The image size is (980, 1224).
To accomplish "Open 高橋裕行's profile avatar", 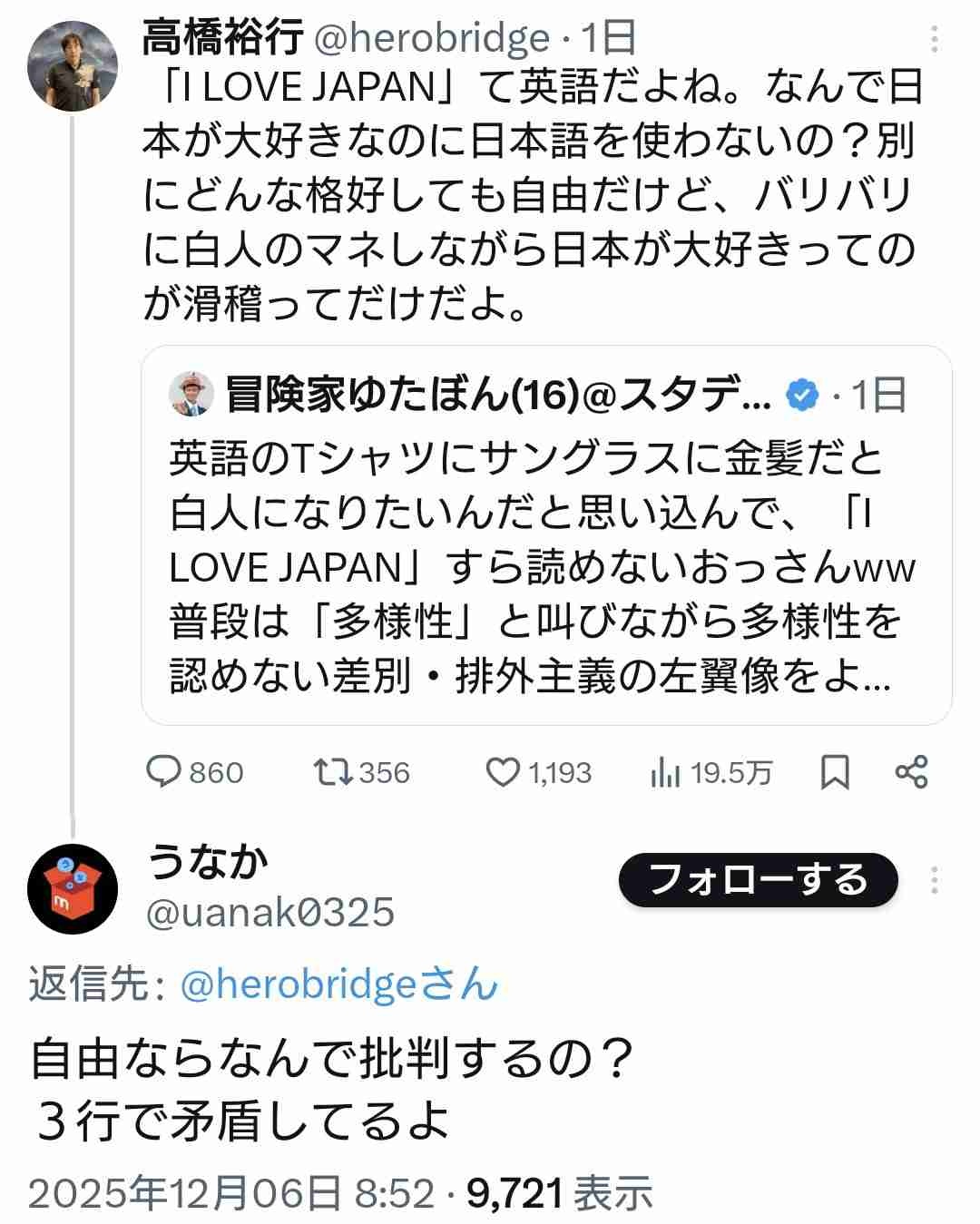I will (x=73, y=65).
